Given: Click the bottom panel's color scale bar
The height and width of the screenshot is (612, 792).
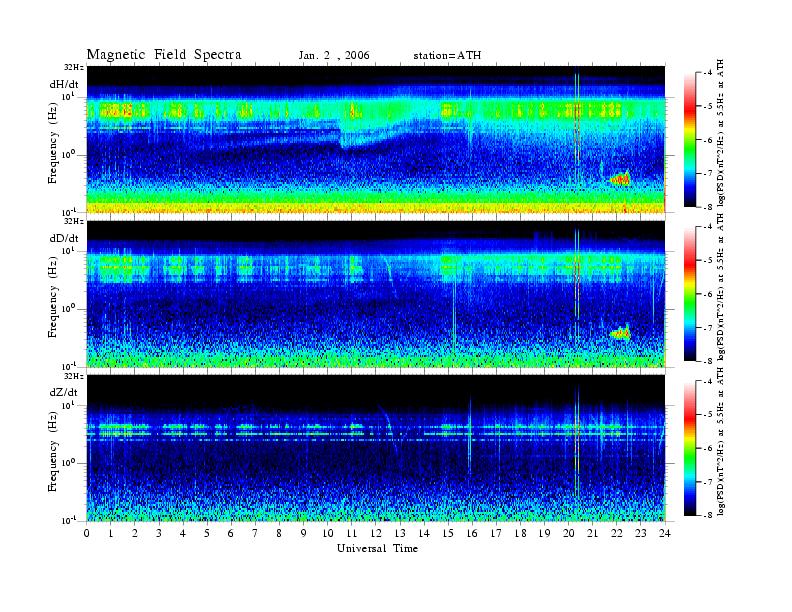Looking at the screenshot, I should [x=689, y=448].
